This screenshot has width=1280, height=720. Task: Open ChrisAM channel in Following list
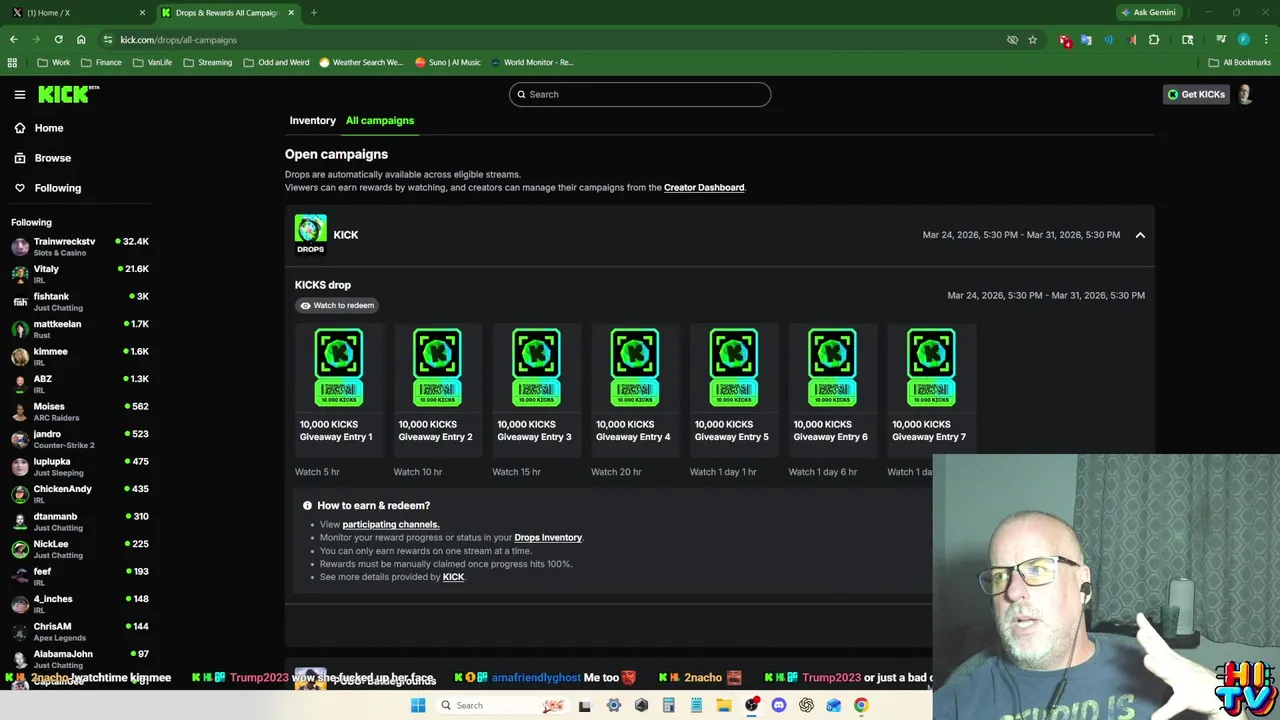(x=80, y=631)
